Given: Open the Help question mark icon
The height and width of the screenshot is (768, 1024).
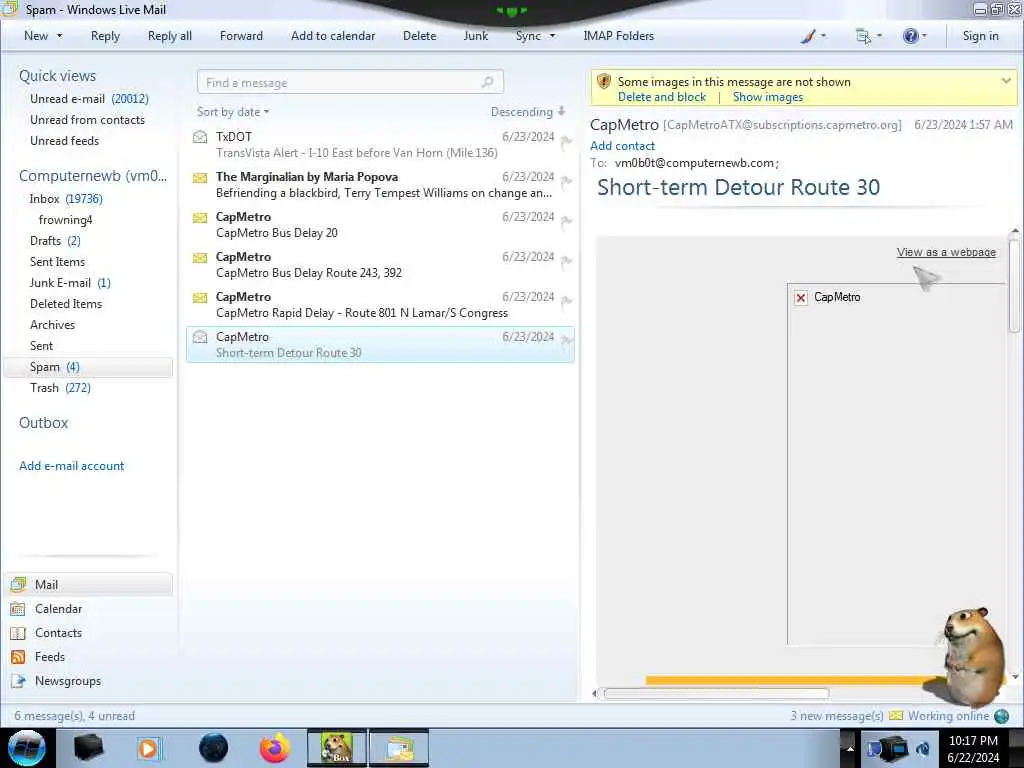Looking at the screenshot, I should click(x=910, y=36).
